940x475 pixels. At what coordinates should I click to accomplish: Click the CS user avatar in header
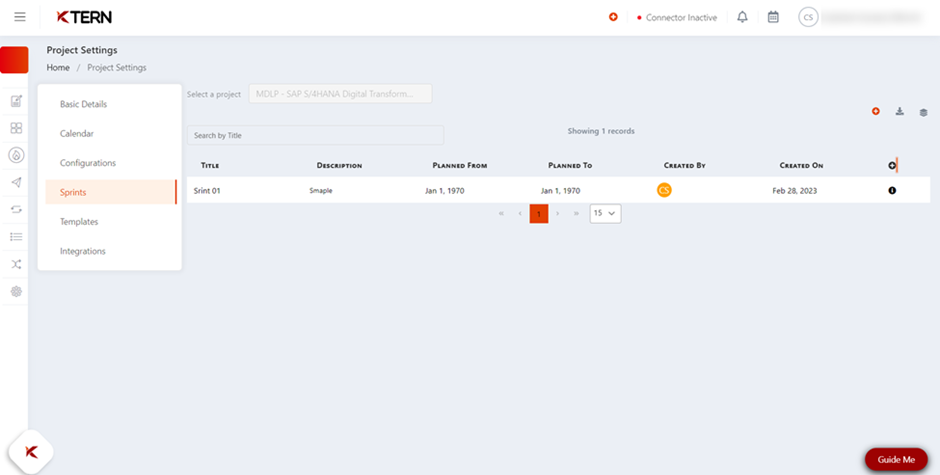[x=808, y=17]
